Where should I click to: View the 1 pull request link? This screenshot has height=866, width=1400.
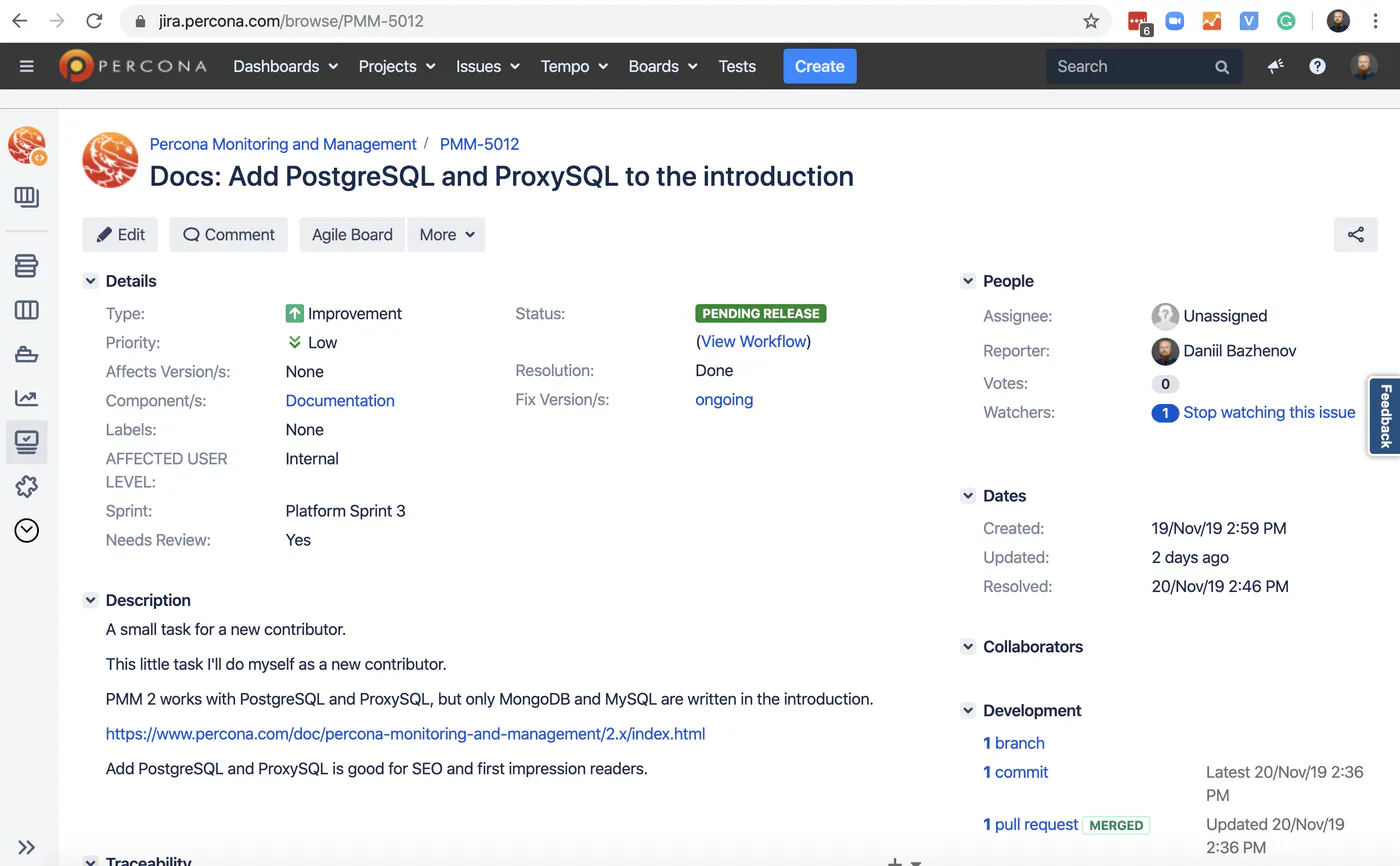pos(1031,825)
